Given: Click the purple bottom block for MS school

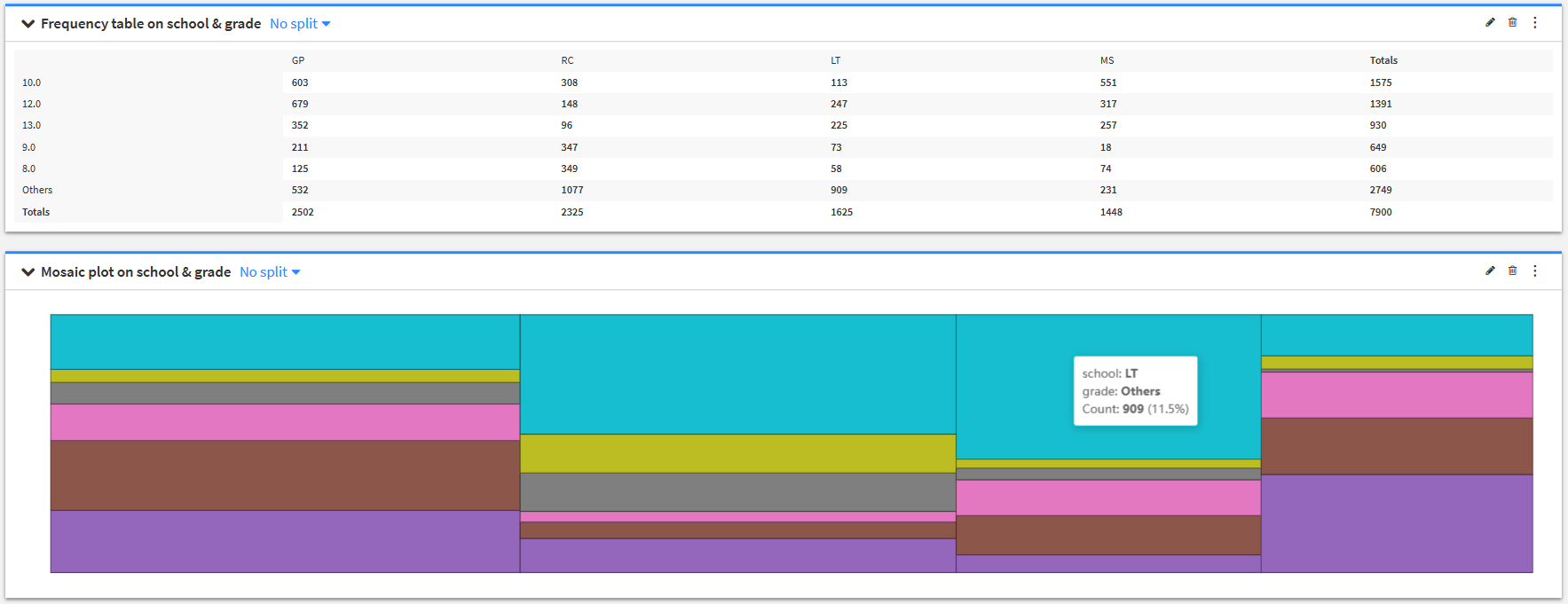Looking at the screenshot, I should tap(1397, 523).
